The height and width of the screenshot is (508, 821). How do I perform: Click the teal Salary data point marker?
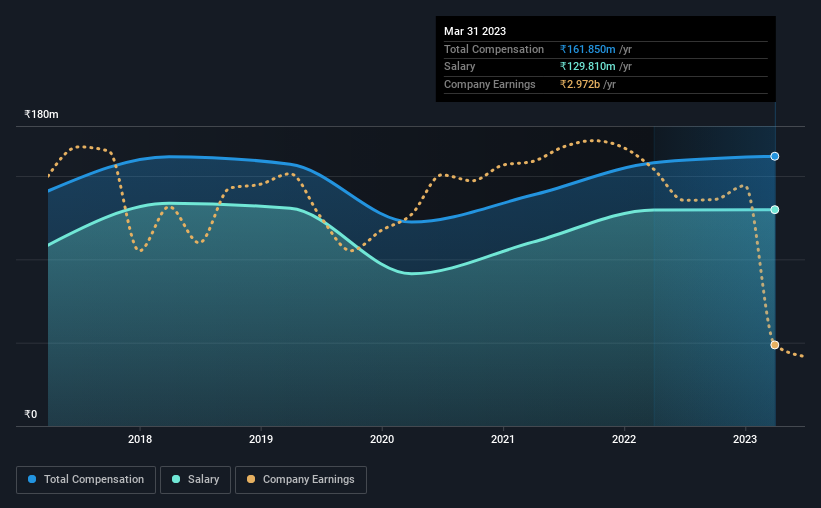[774, 209]
